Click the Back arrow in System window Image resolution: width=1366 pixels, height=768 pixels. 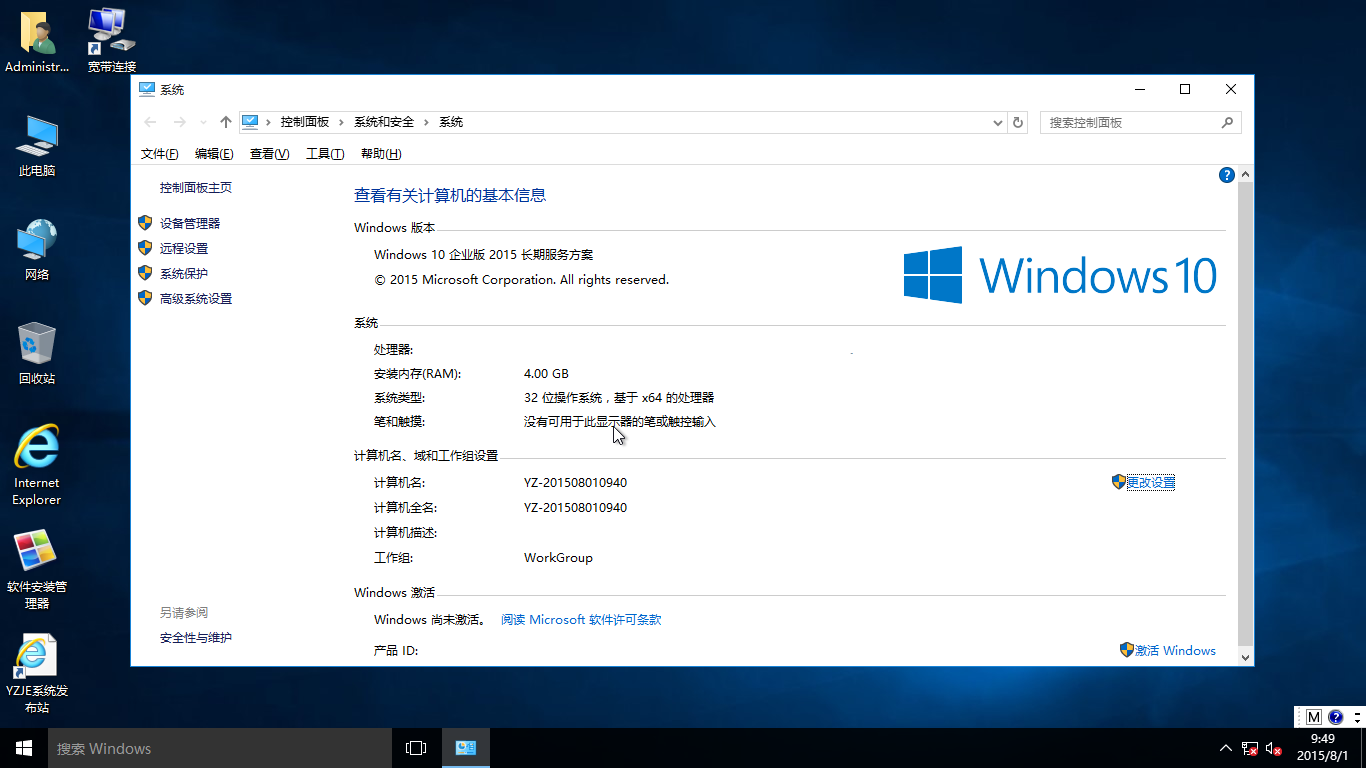(150, 122)
